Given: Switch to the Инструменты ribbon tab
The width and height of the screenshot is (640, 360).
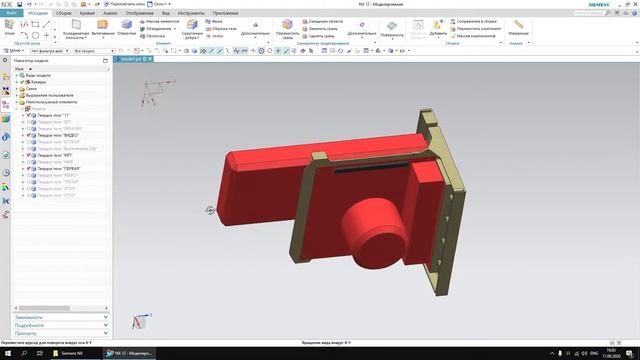Looking at the screenshot, I should 191,13.
